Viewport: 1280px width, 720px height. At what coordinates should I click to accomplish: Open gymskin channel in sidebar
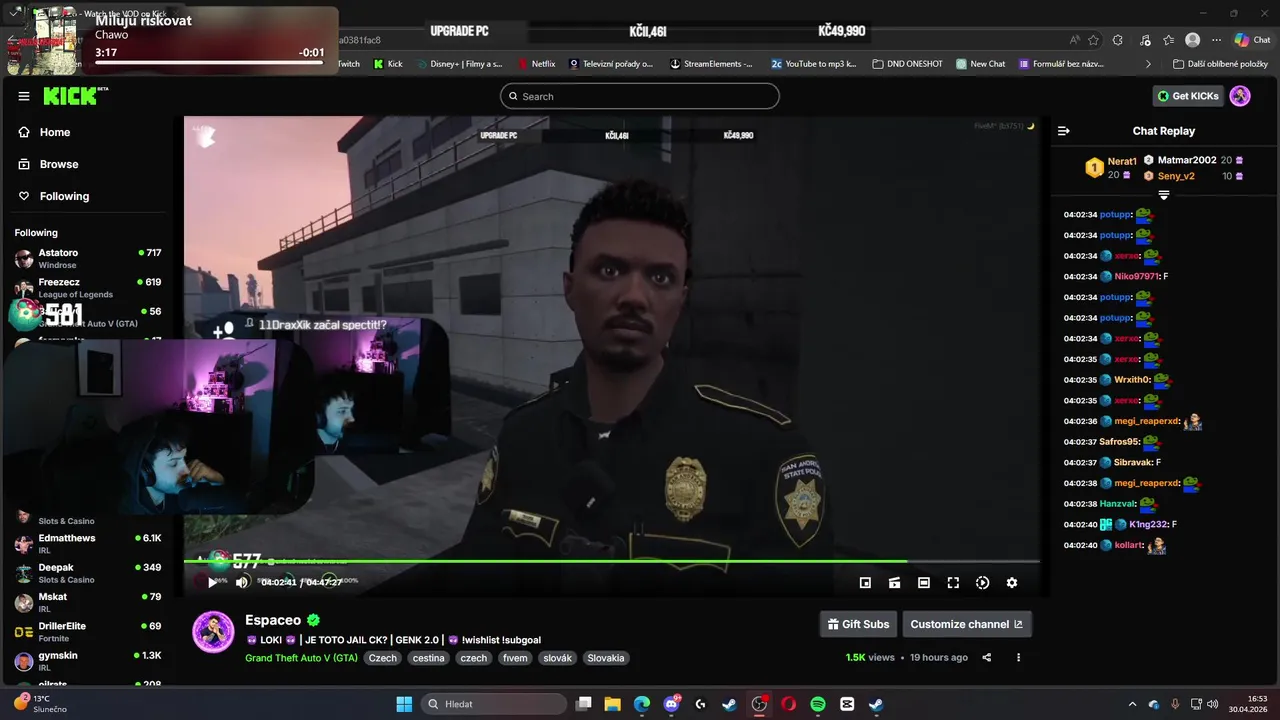[x=88, y=661]
